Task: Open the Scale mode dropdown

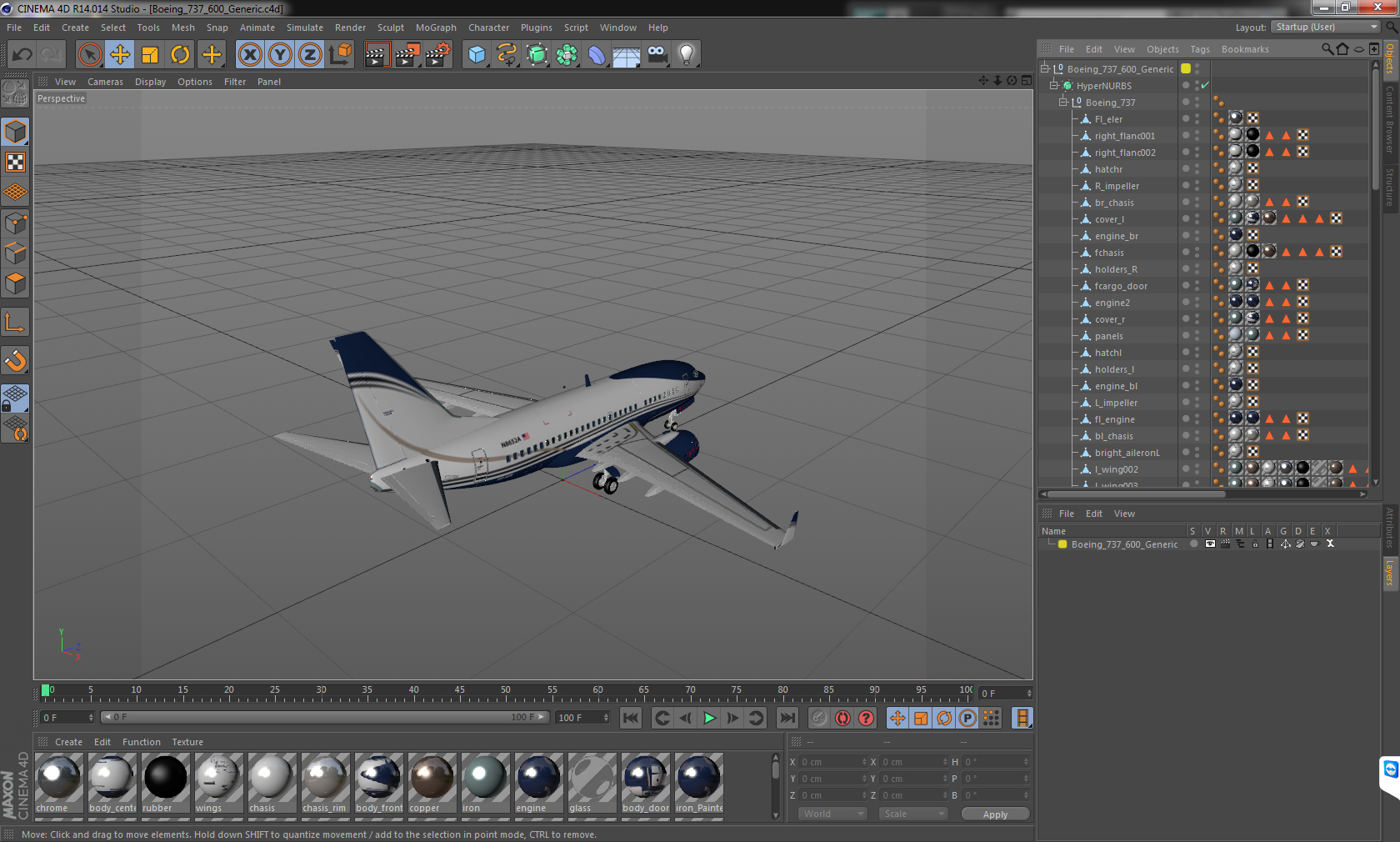Action: 913,814
